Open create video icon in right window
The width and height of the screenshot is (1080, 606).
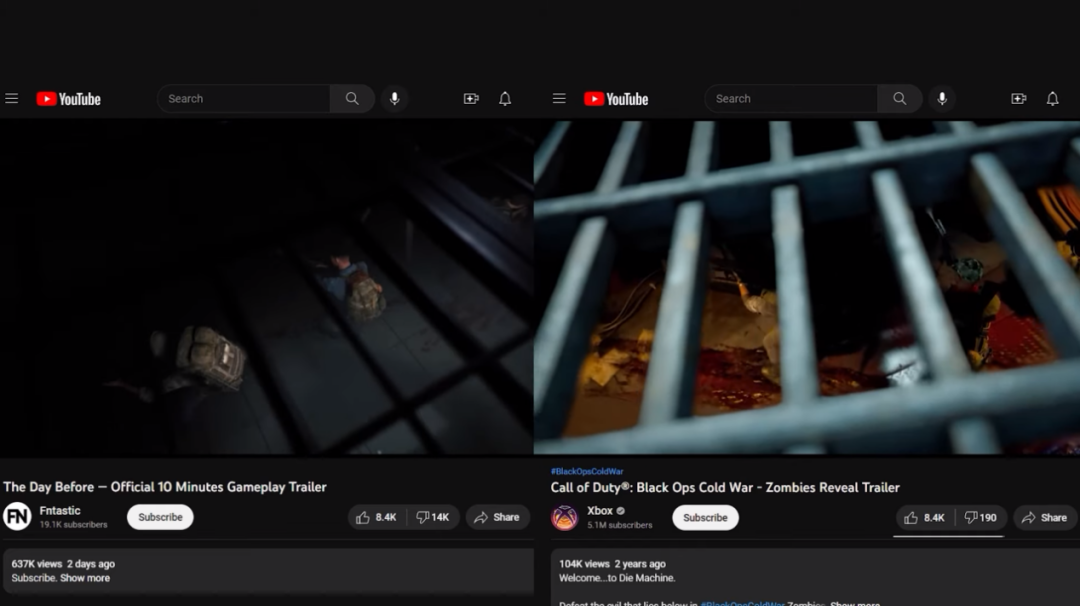(x=1019, y=98)
